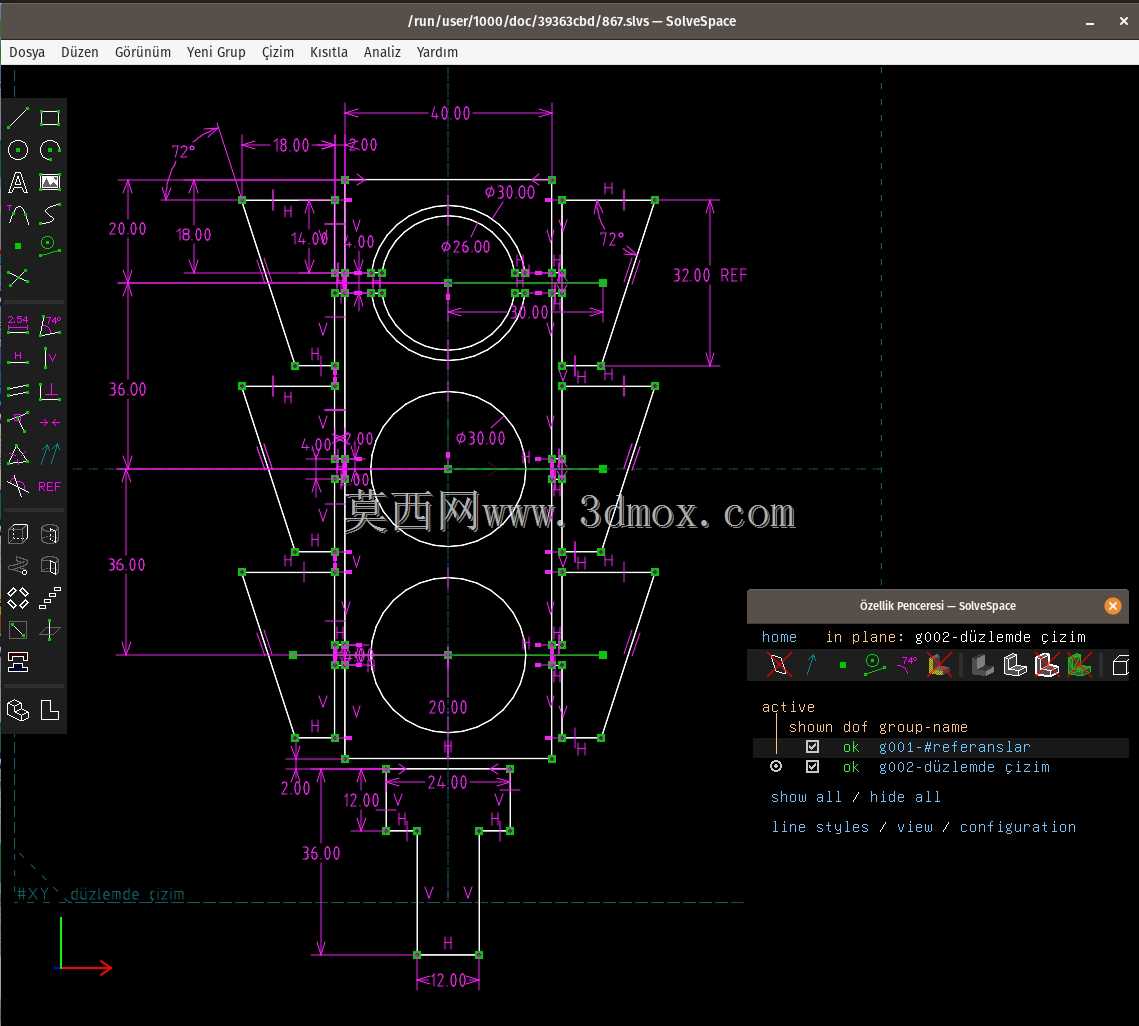Toggle faces visibility in Property window

click(939, 665)
